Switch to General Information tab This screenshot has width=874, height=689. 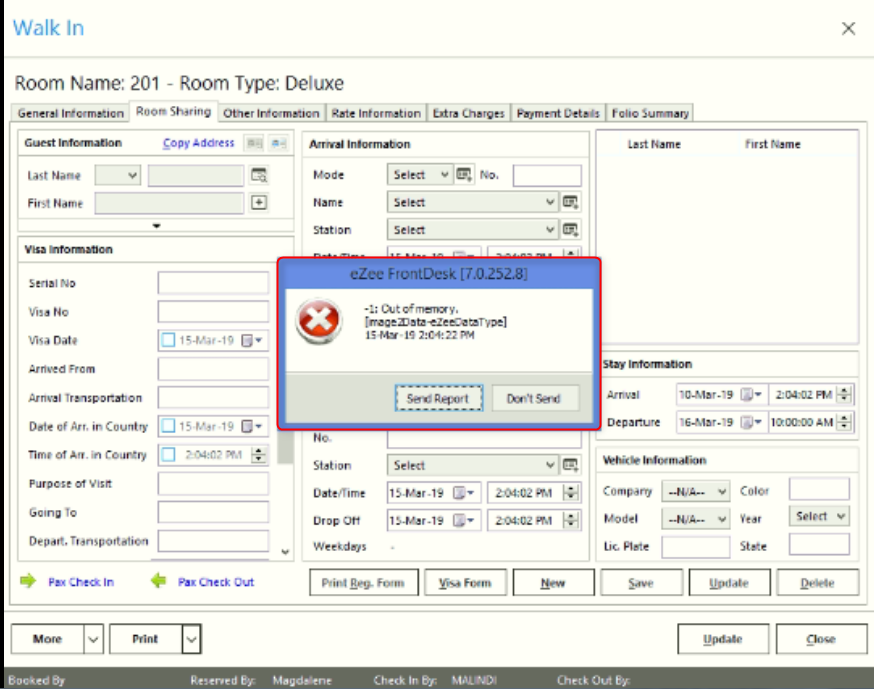pyautogui.click(x=70, y=113)
